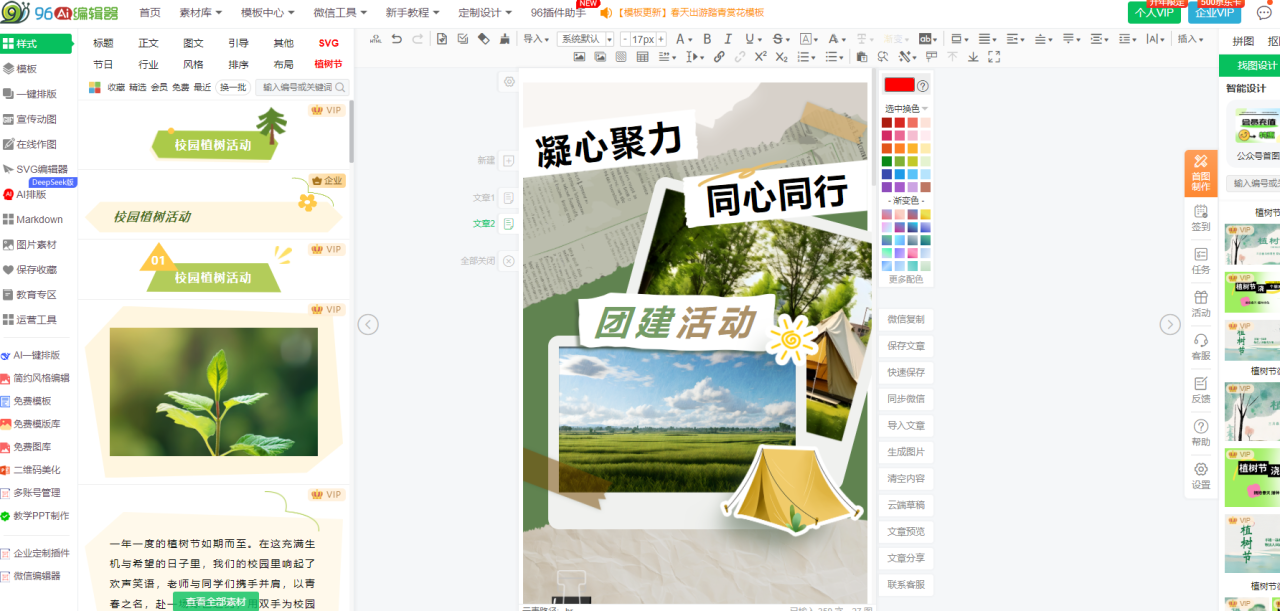Click the editor settings gear above 新建
1280x611 pixels.
[x=509, y=82]
